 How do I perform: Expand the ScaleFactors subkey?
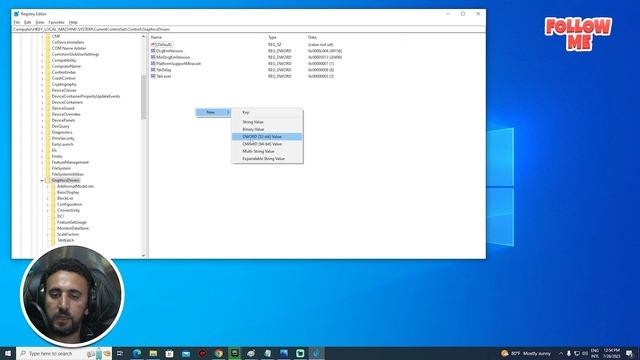pyautogui.click(x=47, y=234)
